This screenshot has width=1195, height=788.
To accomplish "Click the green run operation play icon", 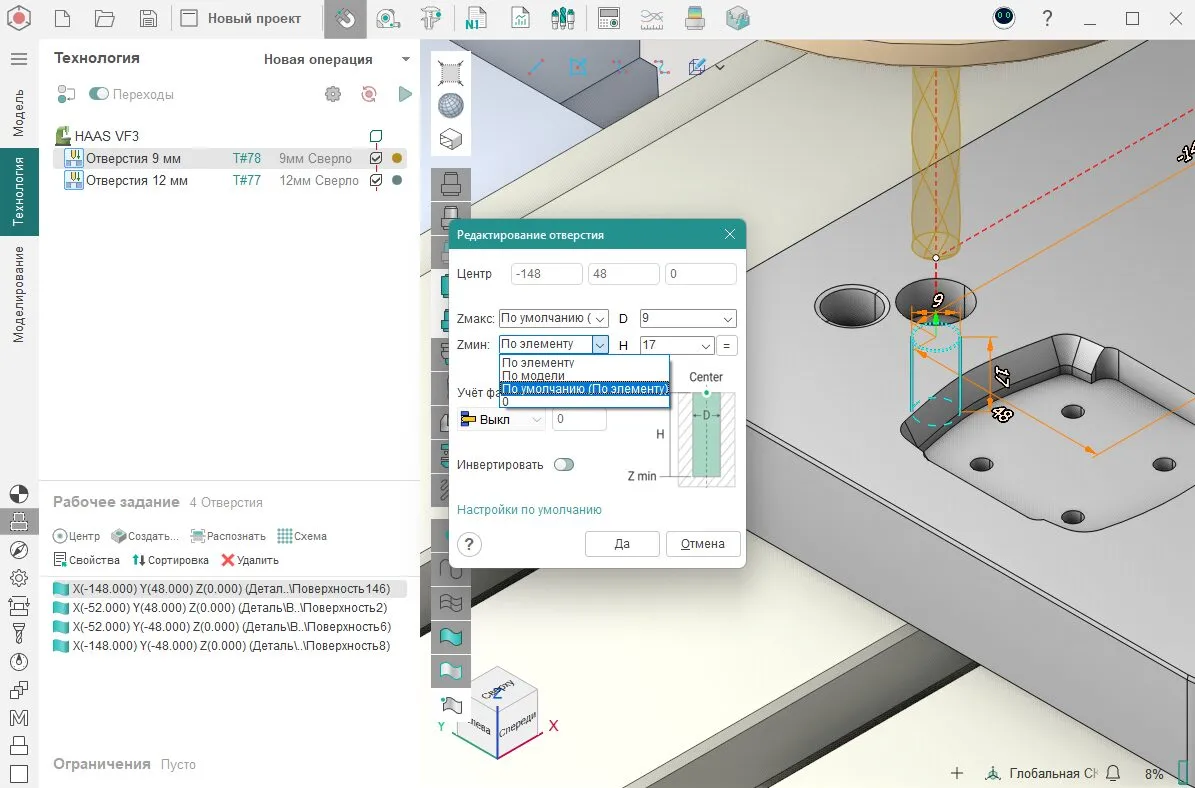I will (x=405, y=94).
